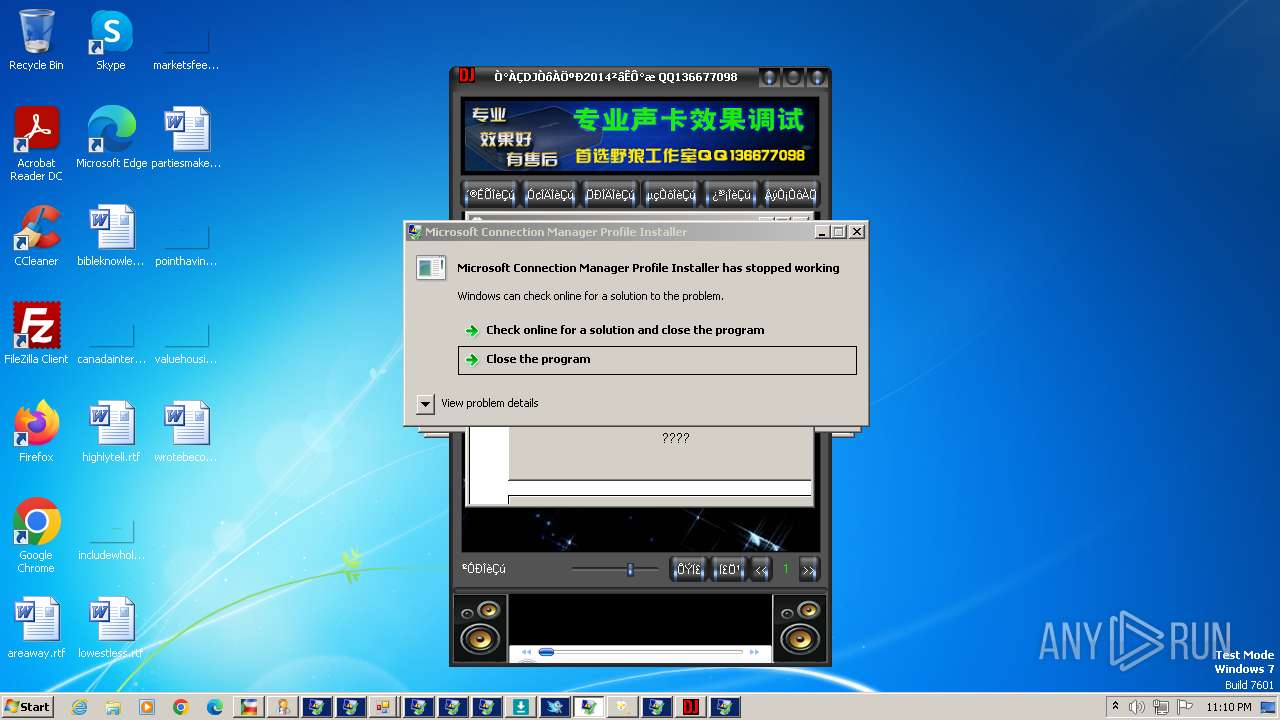This screenshot has width=1280, height=720.
Task: Select the bibleknowle document icon
Action: (111, 236)
